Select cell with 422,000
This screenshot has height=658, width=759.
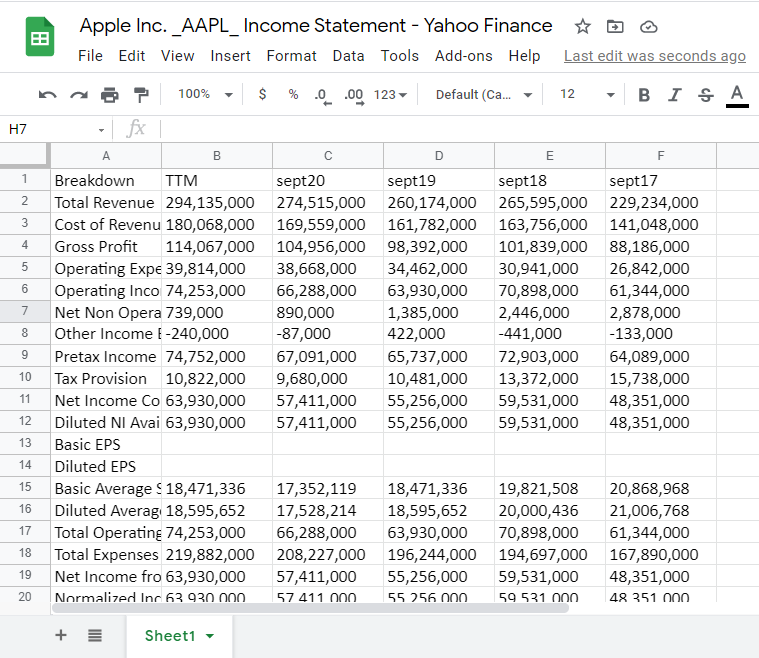pyautogui.click(x=439, y=334)
